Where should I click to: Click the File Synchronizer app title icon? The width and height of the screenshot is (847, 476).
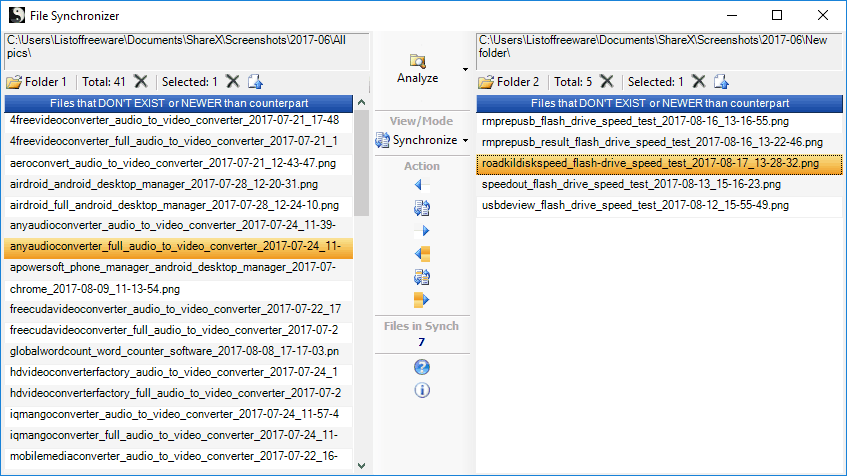(x=17, y=15)
